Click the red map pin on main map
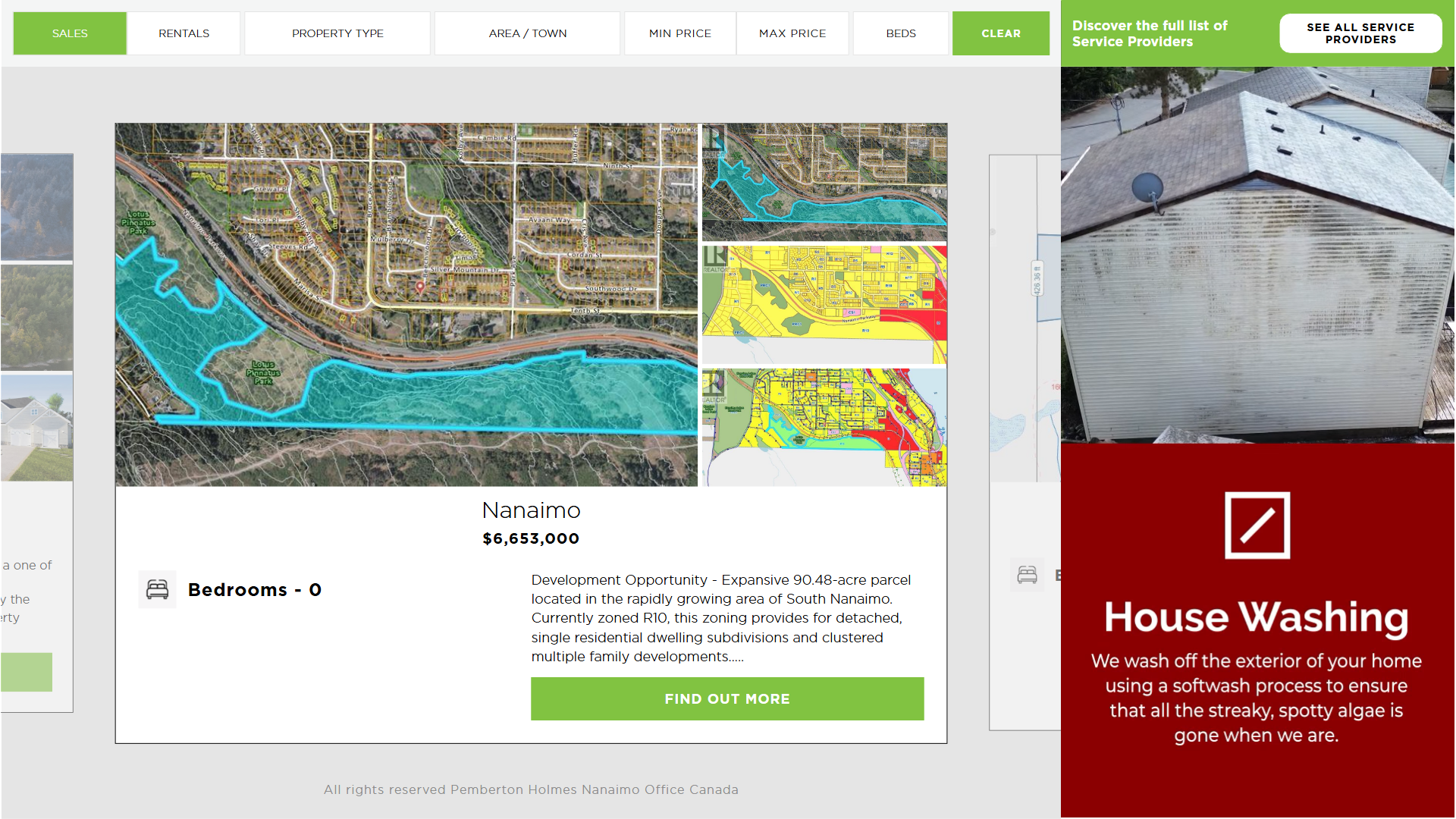Image resolution: width=1456 pixels, height=819 pixels. [x=420, y=287]
